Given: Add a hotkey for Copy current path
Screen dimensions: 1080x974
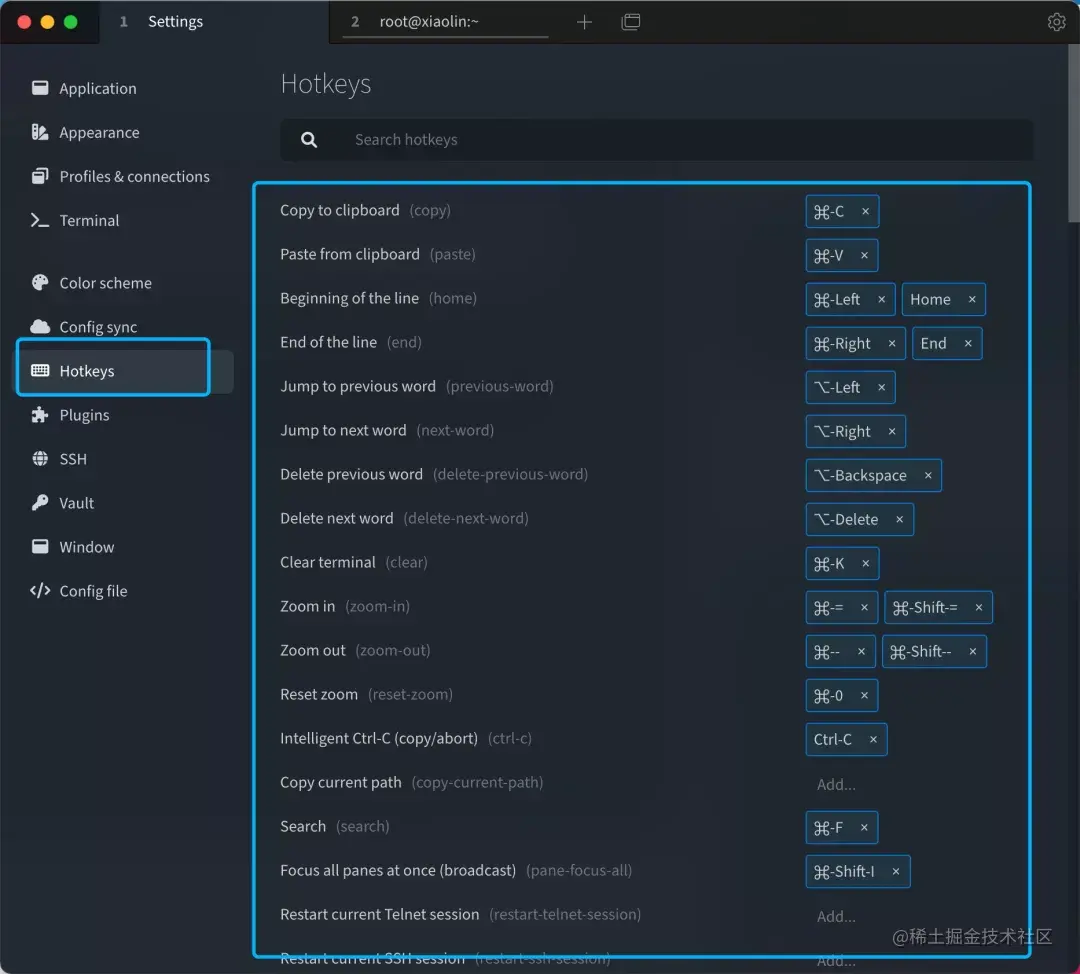Looking at the screenshot, I should pyautogui.click(x=836, y=785).
